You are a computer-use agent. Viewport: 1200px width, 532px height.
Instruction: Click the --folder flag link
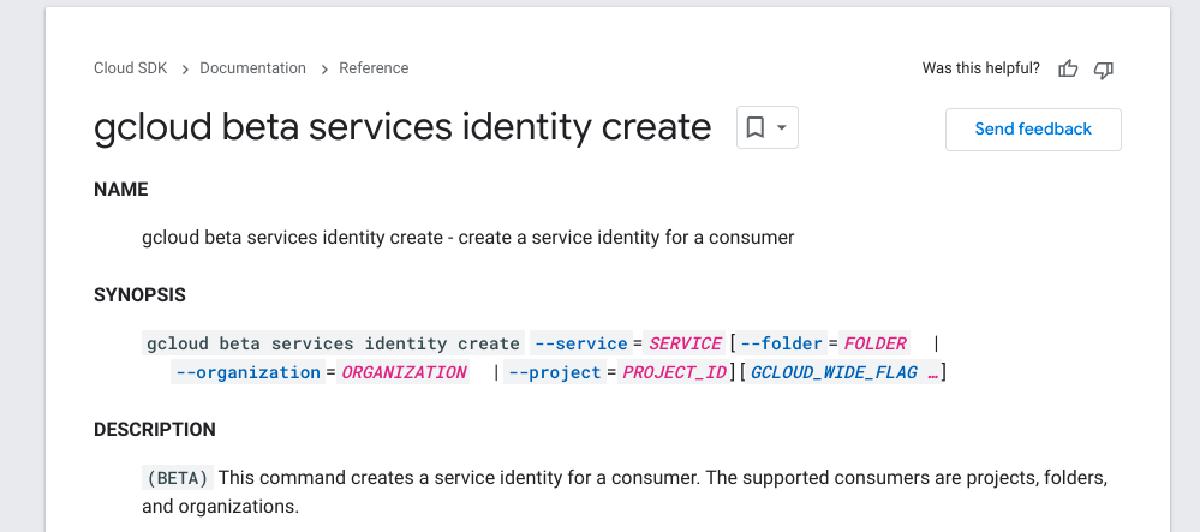781,343
